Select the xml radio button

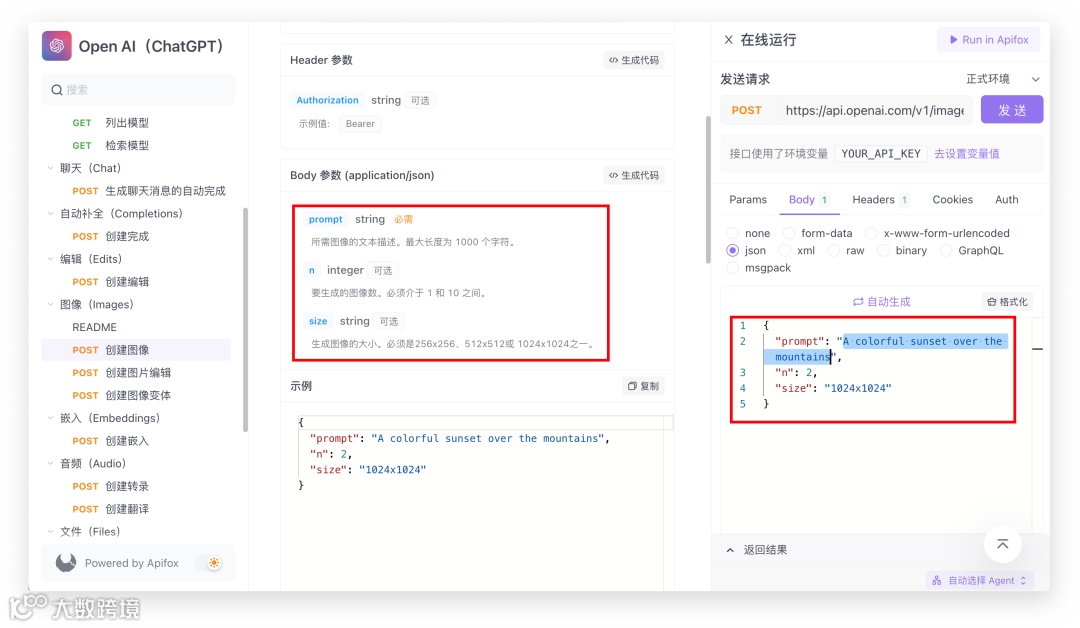(785, 251)
